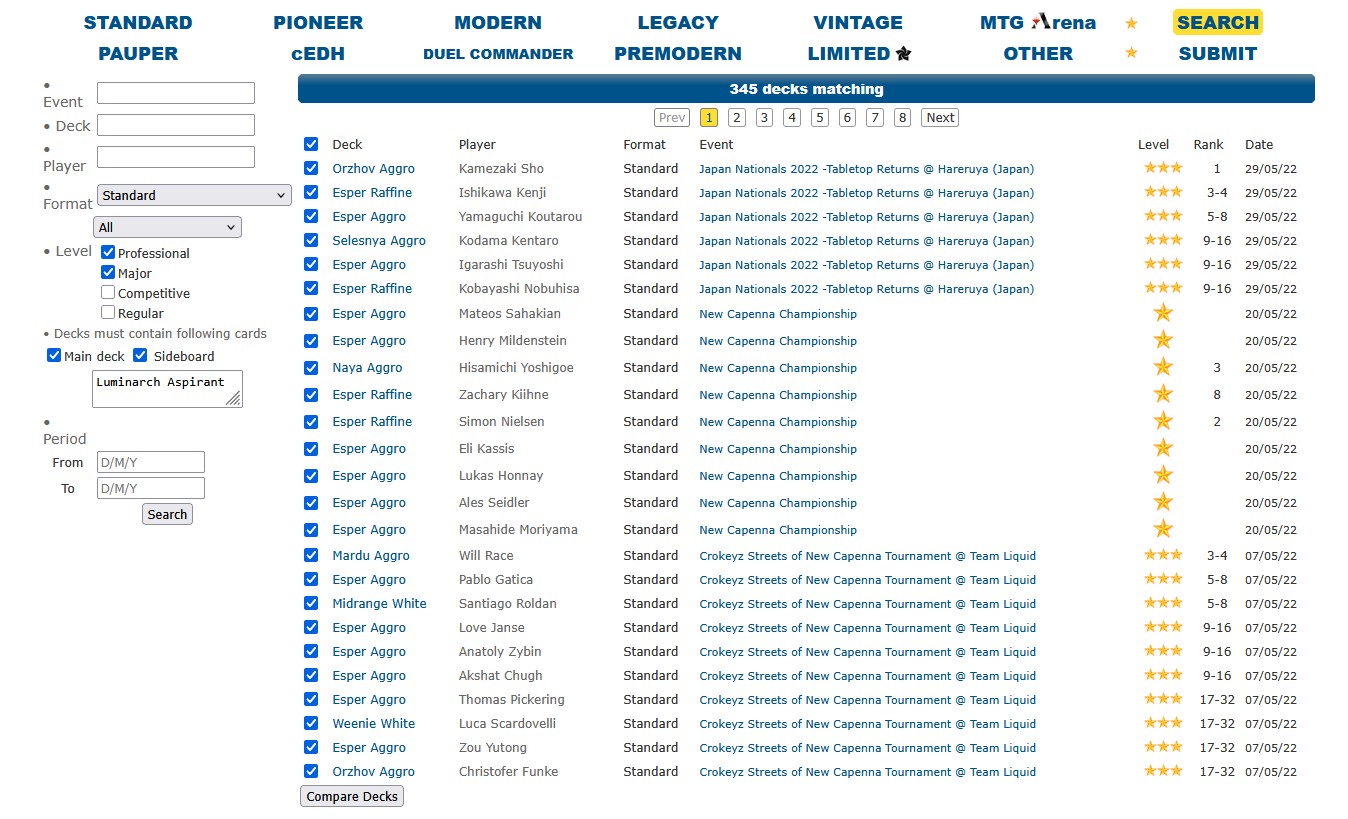The image size is (1348, 819).
Task: Click the level stars in Love Janse's row
Action: [x=1163, y=627]
